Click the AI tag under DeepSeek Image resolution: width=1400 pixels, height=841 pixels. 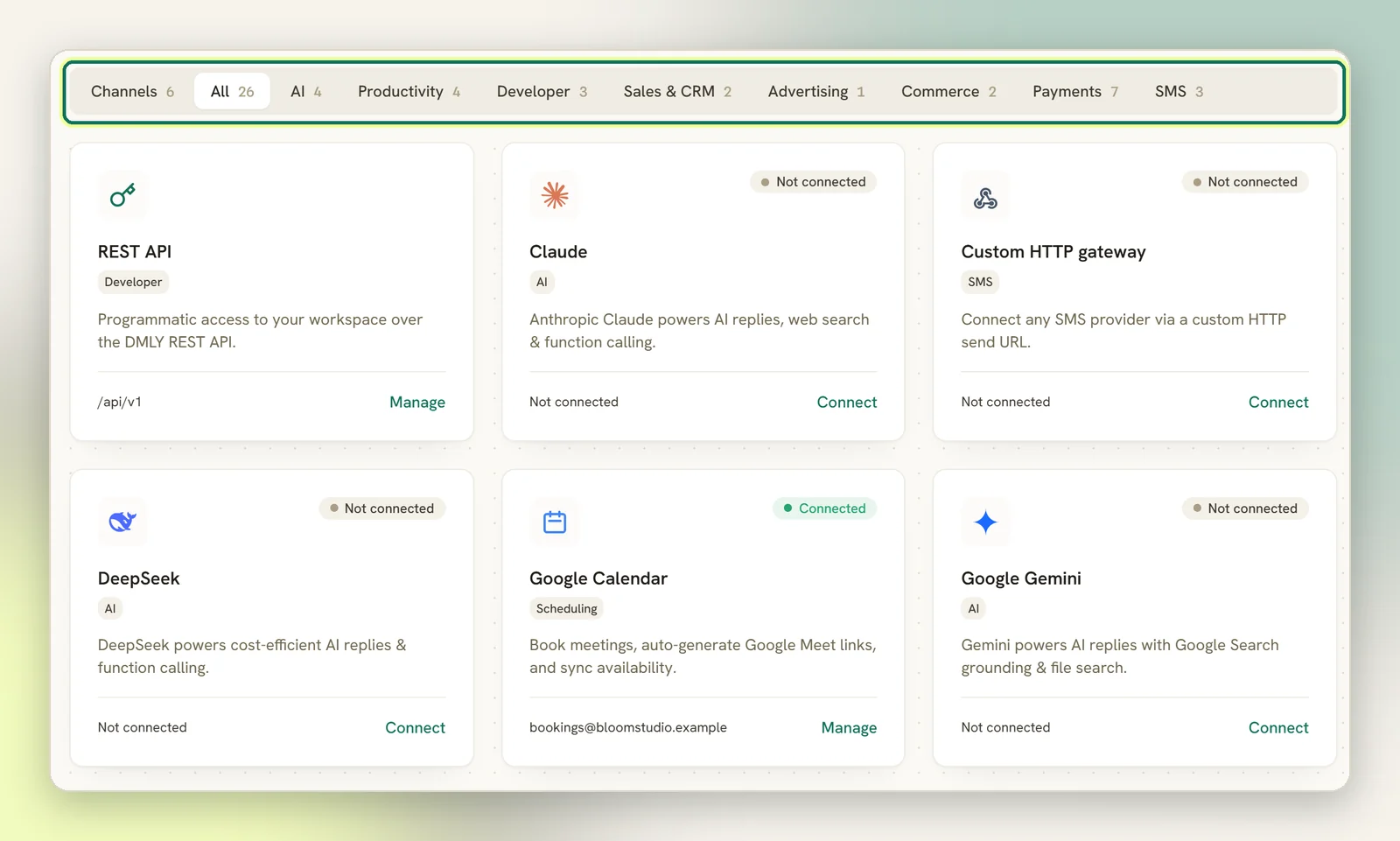coord(110,608)
